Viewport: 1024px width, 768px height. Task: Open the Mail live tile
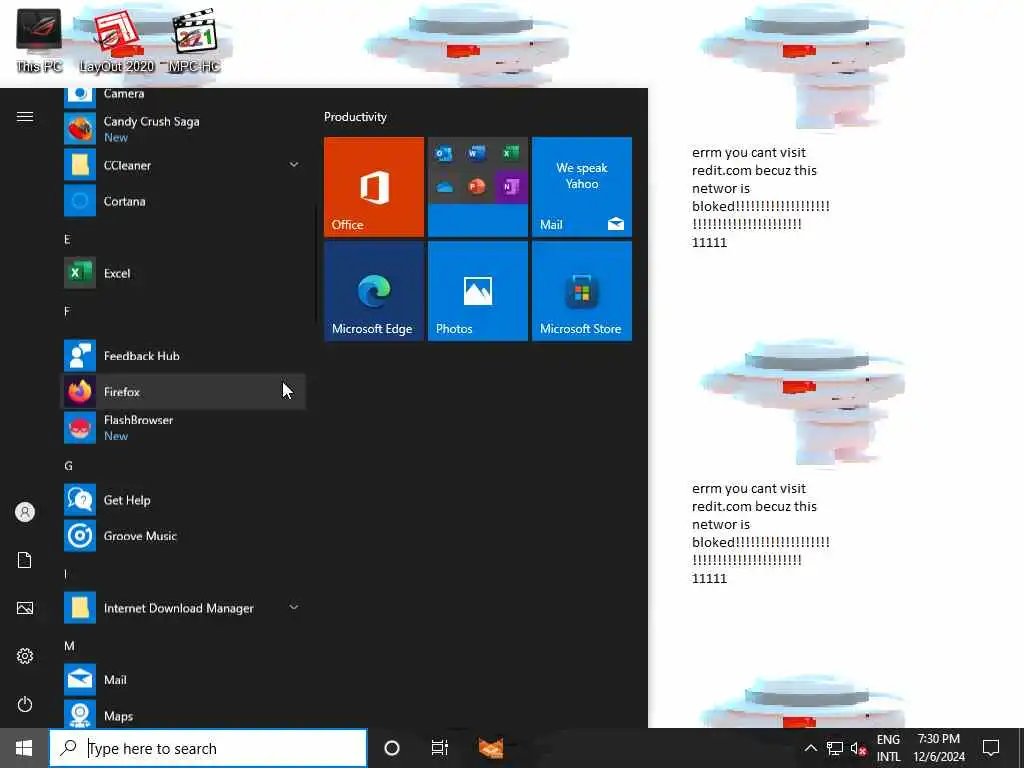click(582, 187)
